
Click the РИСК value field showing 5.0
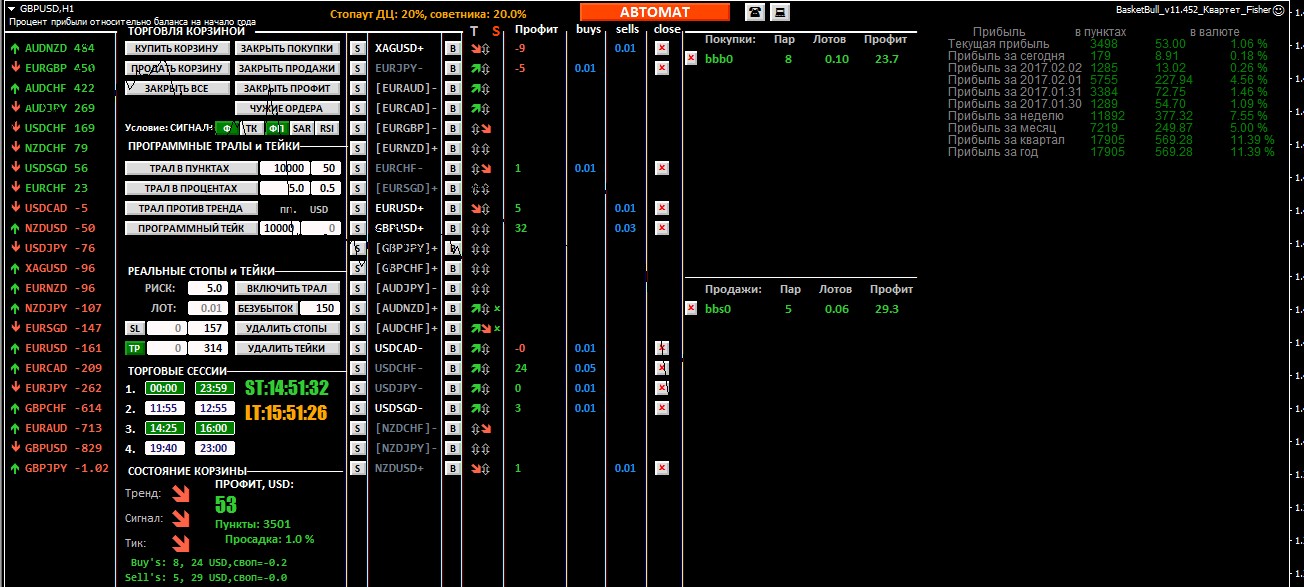point(208,288)
